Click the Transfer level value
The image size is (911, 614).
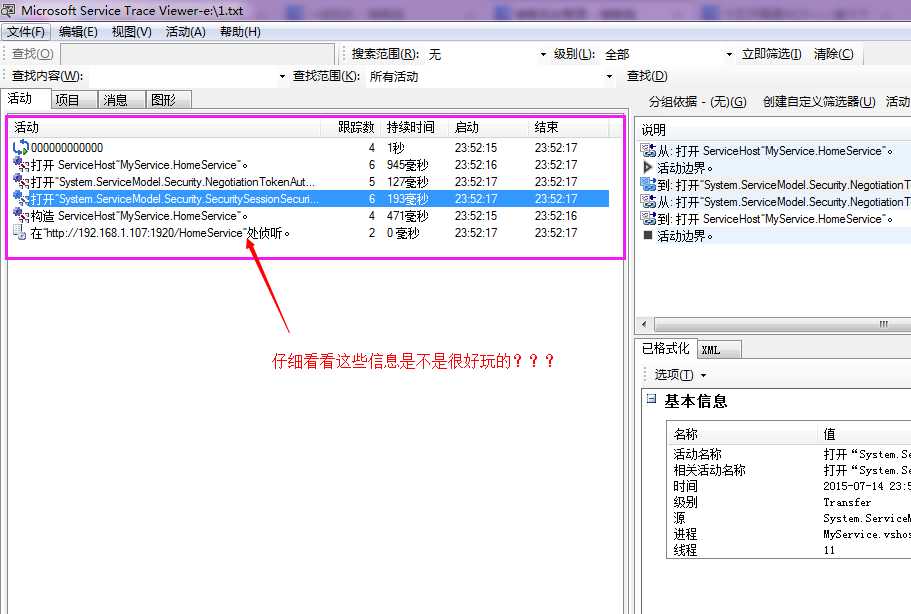(x=847, y=502)
